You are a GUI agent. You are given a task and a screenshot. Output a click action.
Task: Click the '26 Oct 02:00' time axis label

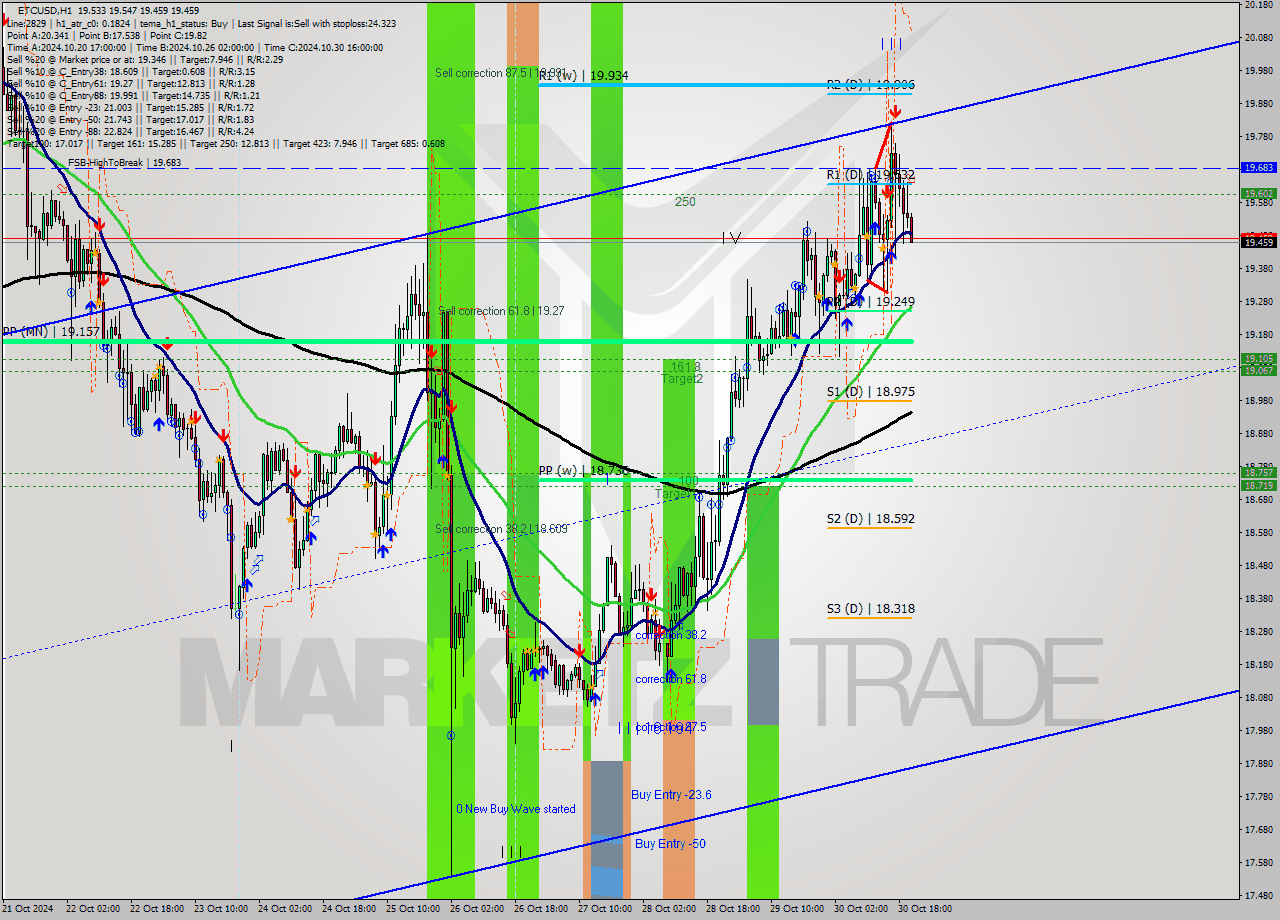476,909
